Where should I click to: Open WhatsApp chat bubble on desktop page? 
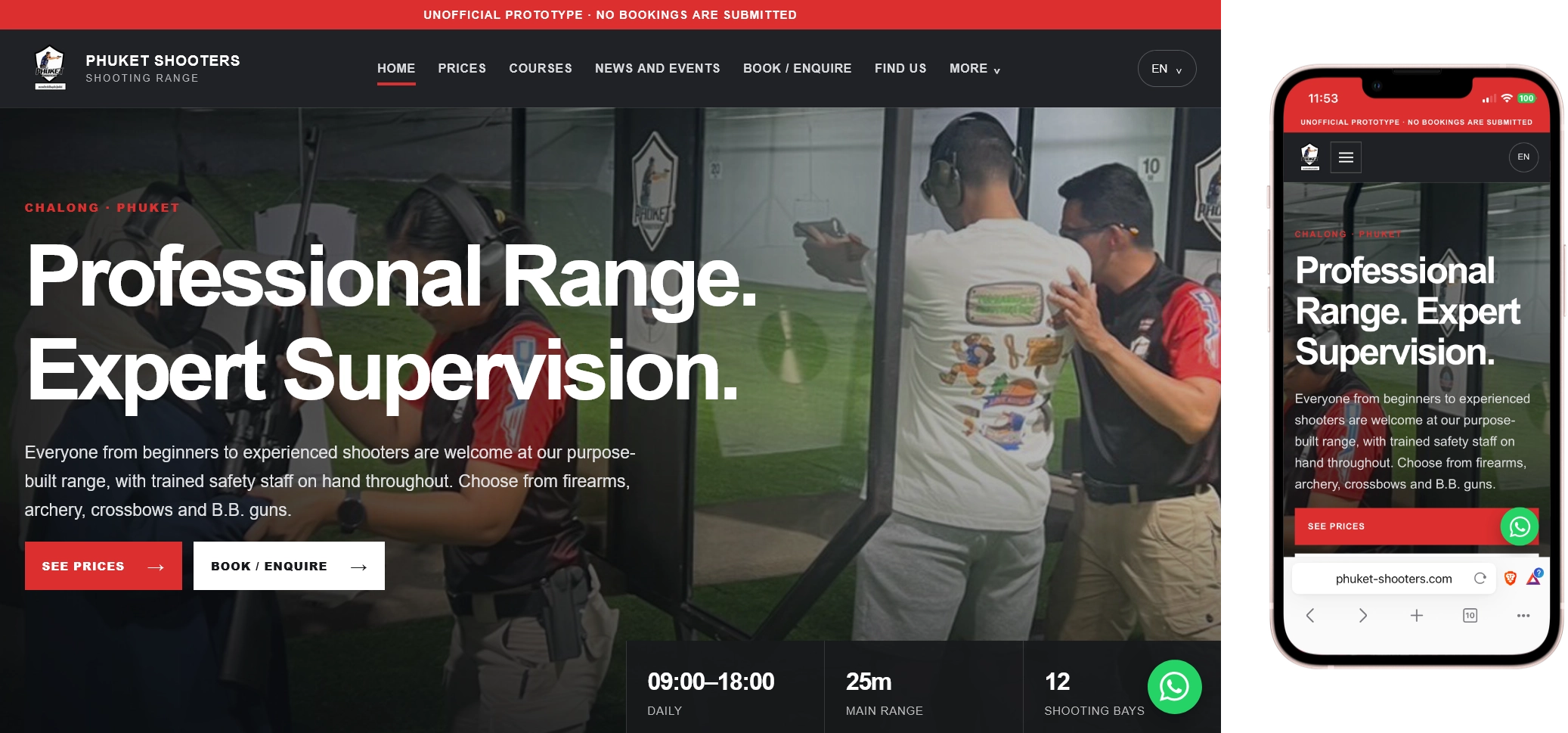coord(1174,687)
